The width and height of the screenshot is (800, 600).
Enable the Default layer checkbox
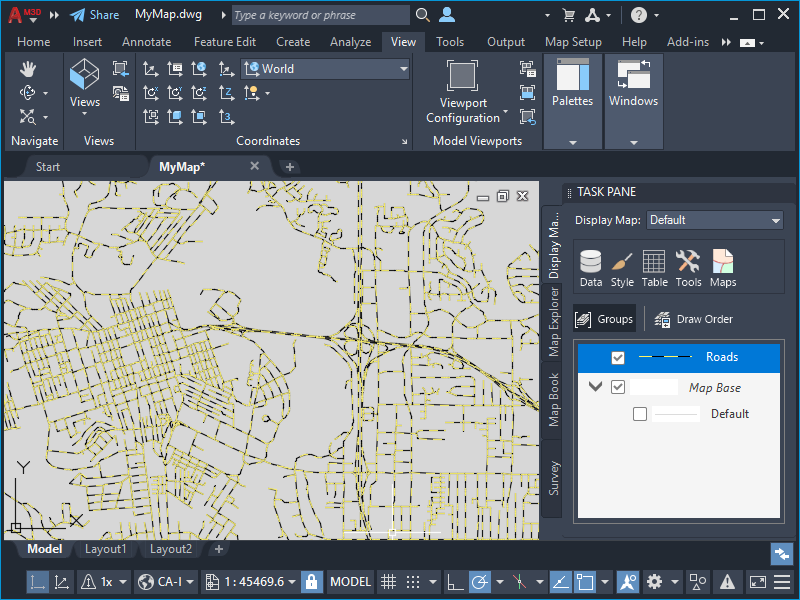click(x=640, y=414)
